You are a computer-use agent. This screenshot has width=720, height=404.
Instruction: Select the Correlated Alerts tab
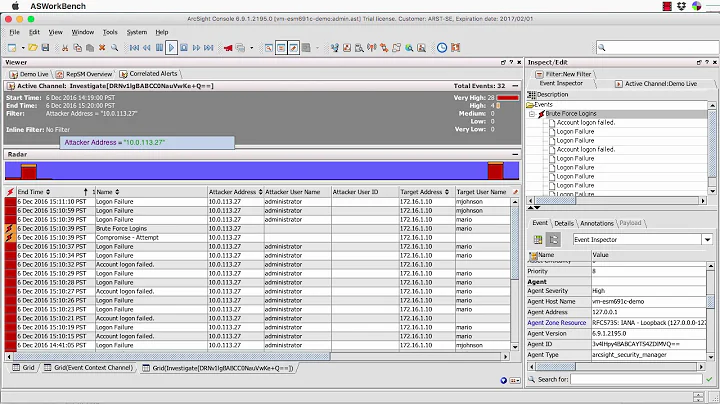click(149, 73)
